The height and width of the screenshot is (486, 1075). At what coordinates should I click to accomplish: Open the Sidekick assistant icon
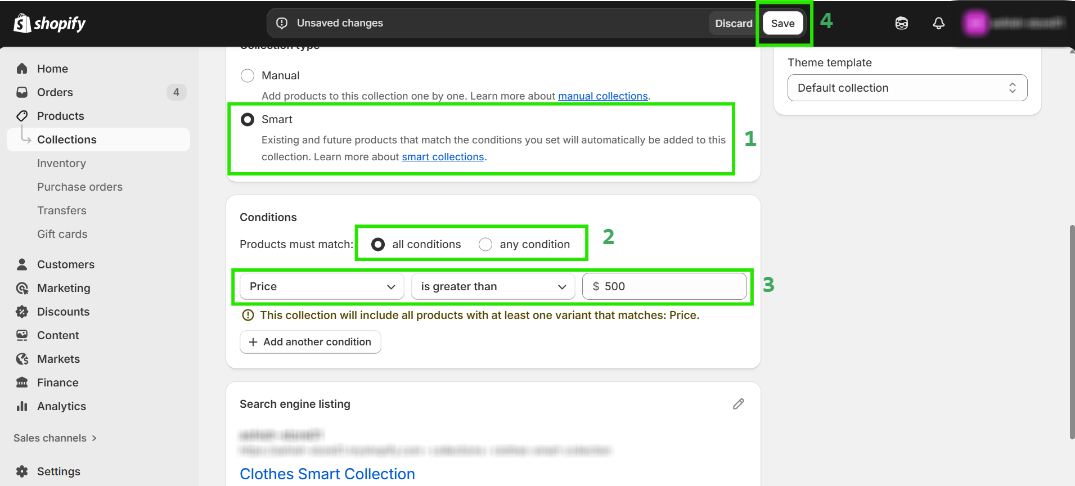[901, 23]
